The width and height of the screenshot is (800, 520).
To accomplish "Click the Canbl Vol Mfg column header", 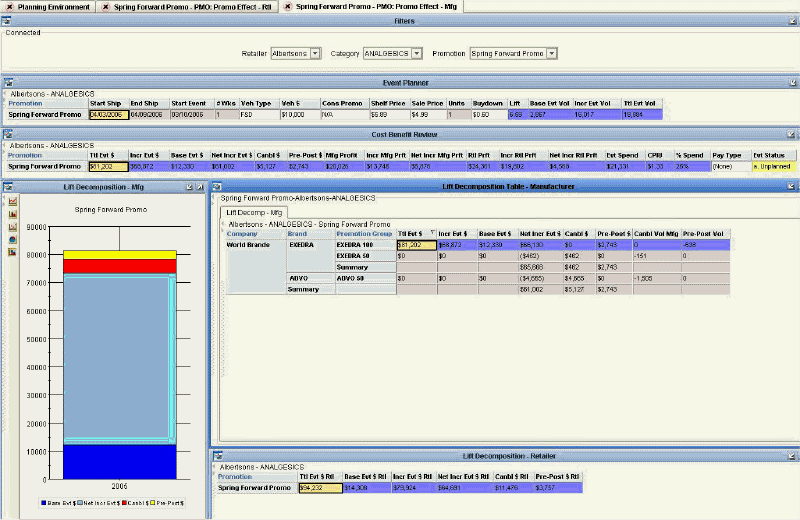I will [x=656, y=234].
